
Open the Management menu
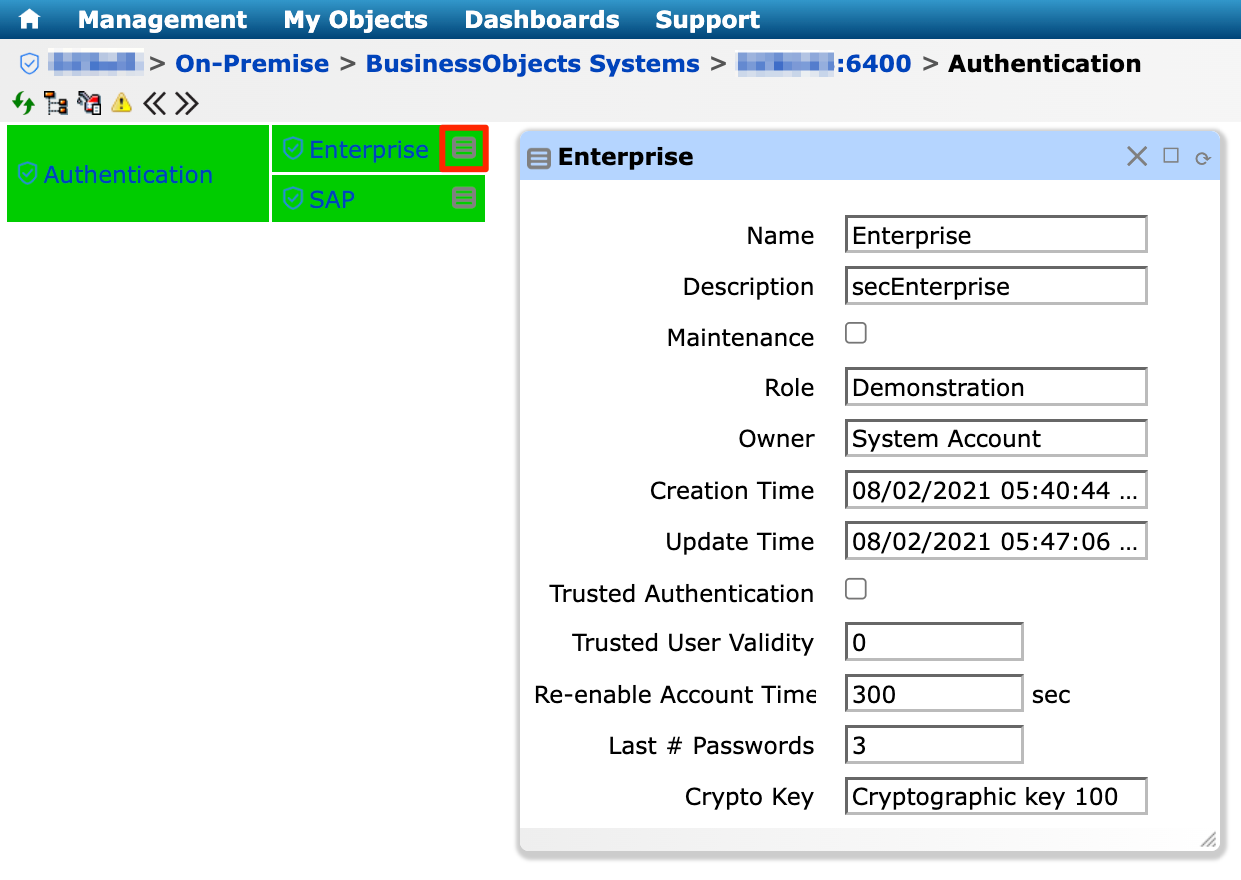[x=162, y=20]
